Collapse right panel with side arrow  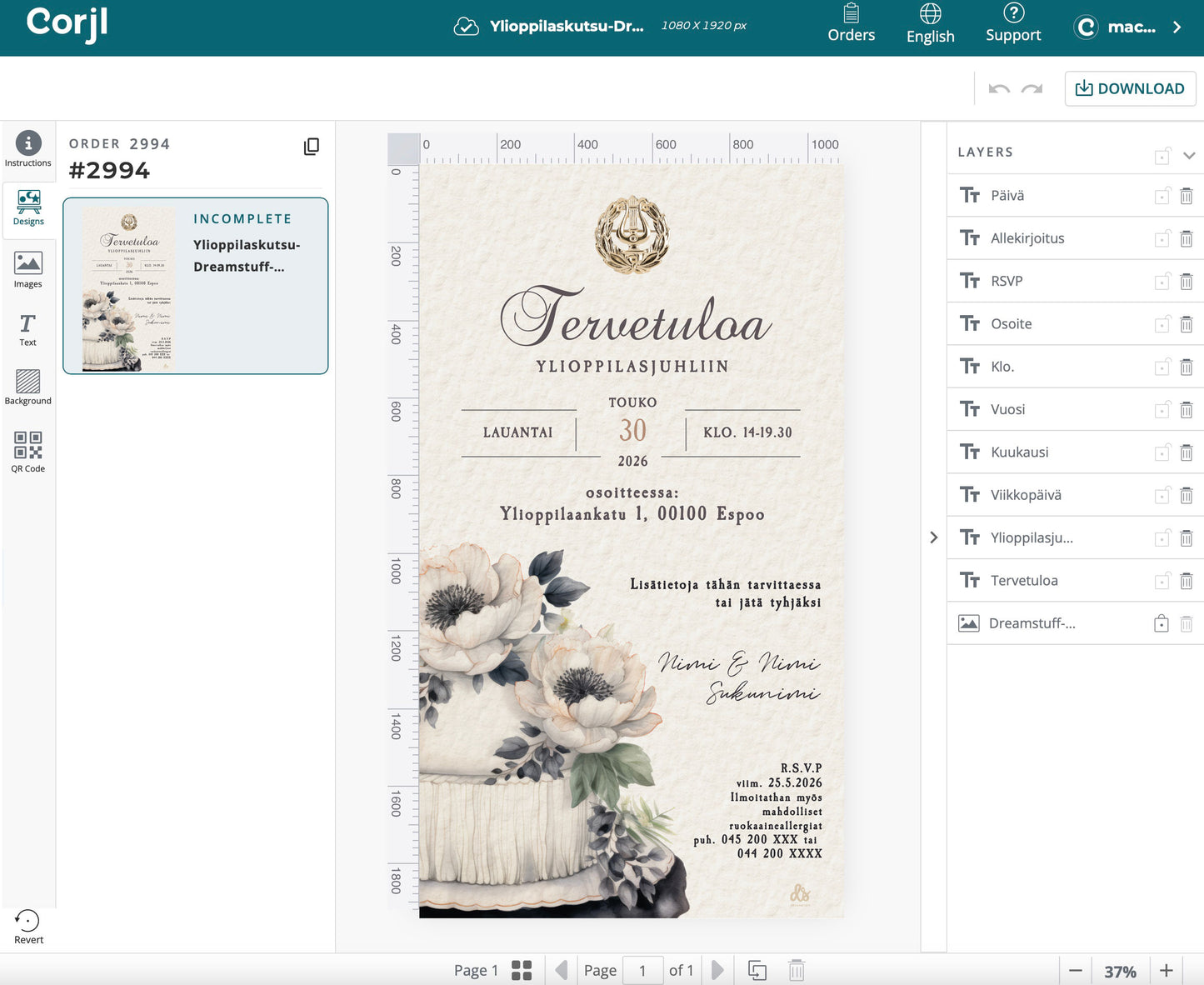(x=933, y=537)
